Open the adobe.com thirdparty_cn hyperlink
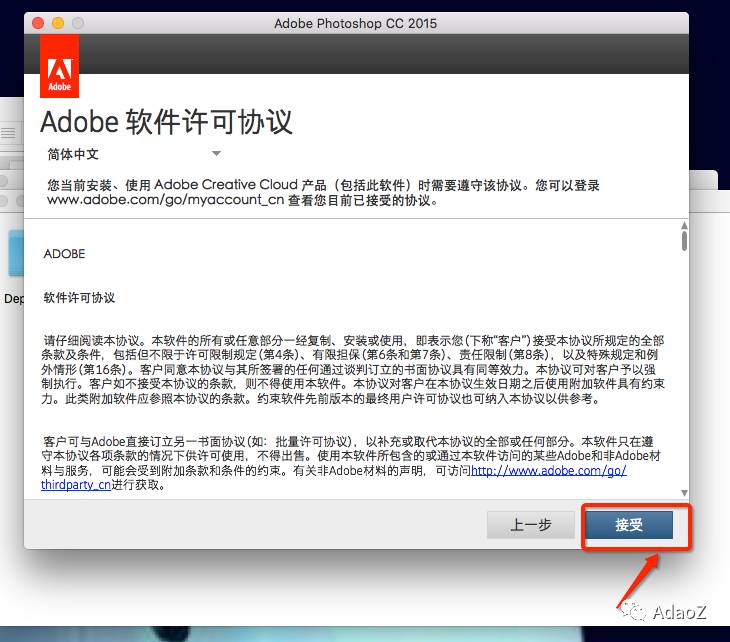The image size is (730, 642). pyautogui.click(x=548, y=471)
